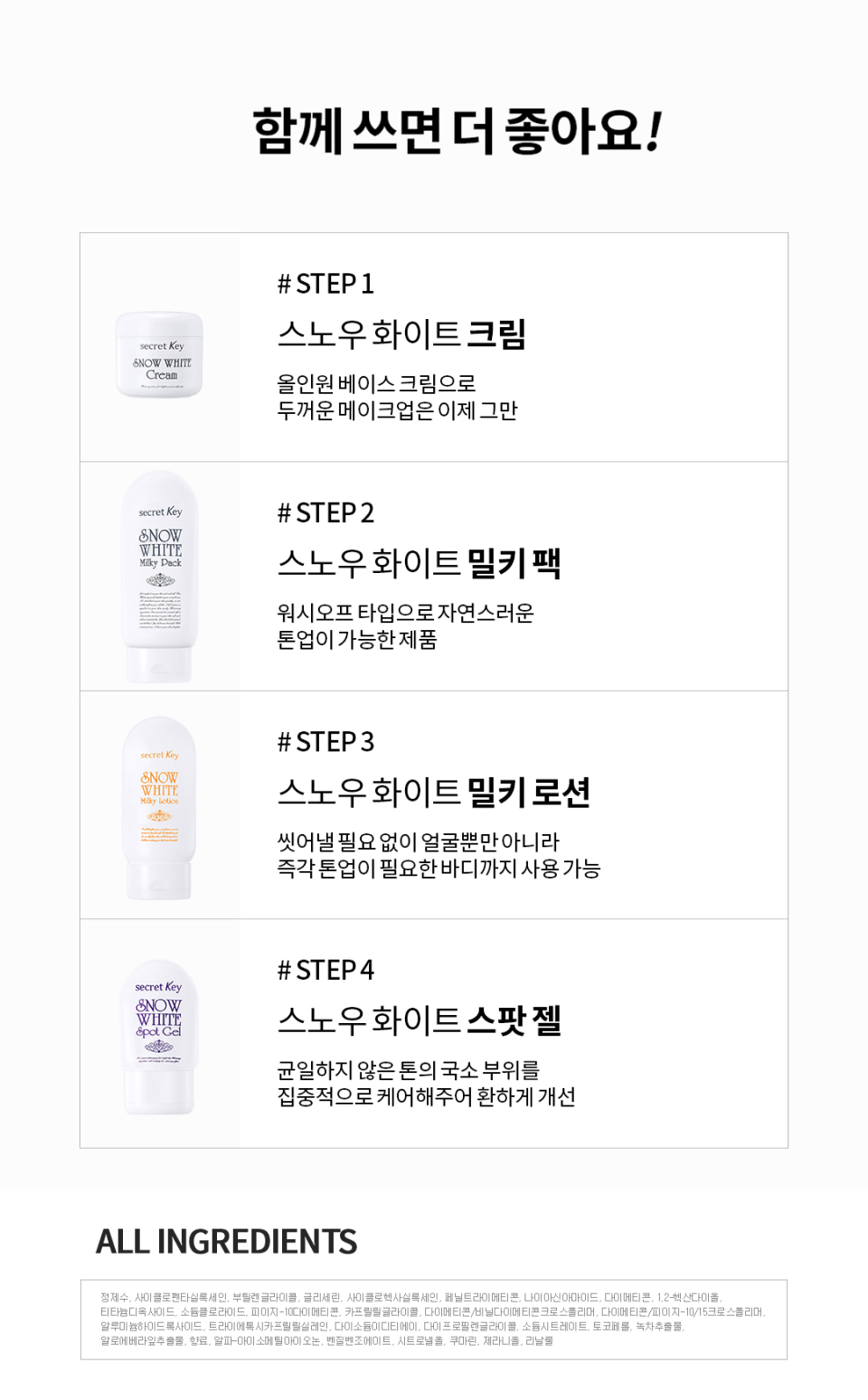Viewport: 868px width, 1400px height.
Task: Click inside the ingredients list text box
Action: [x=433, y=1319]
